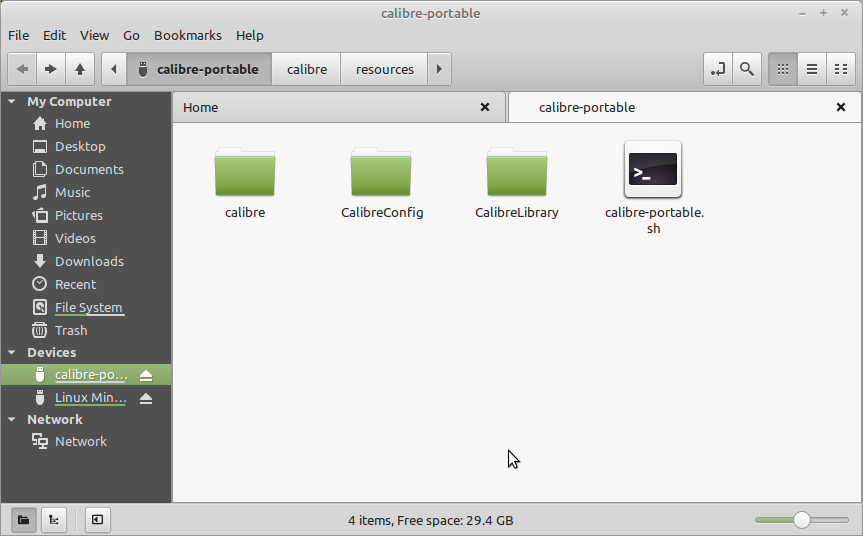
Task: Open the View menu
Action: [94, 35]
